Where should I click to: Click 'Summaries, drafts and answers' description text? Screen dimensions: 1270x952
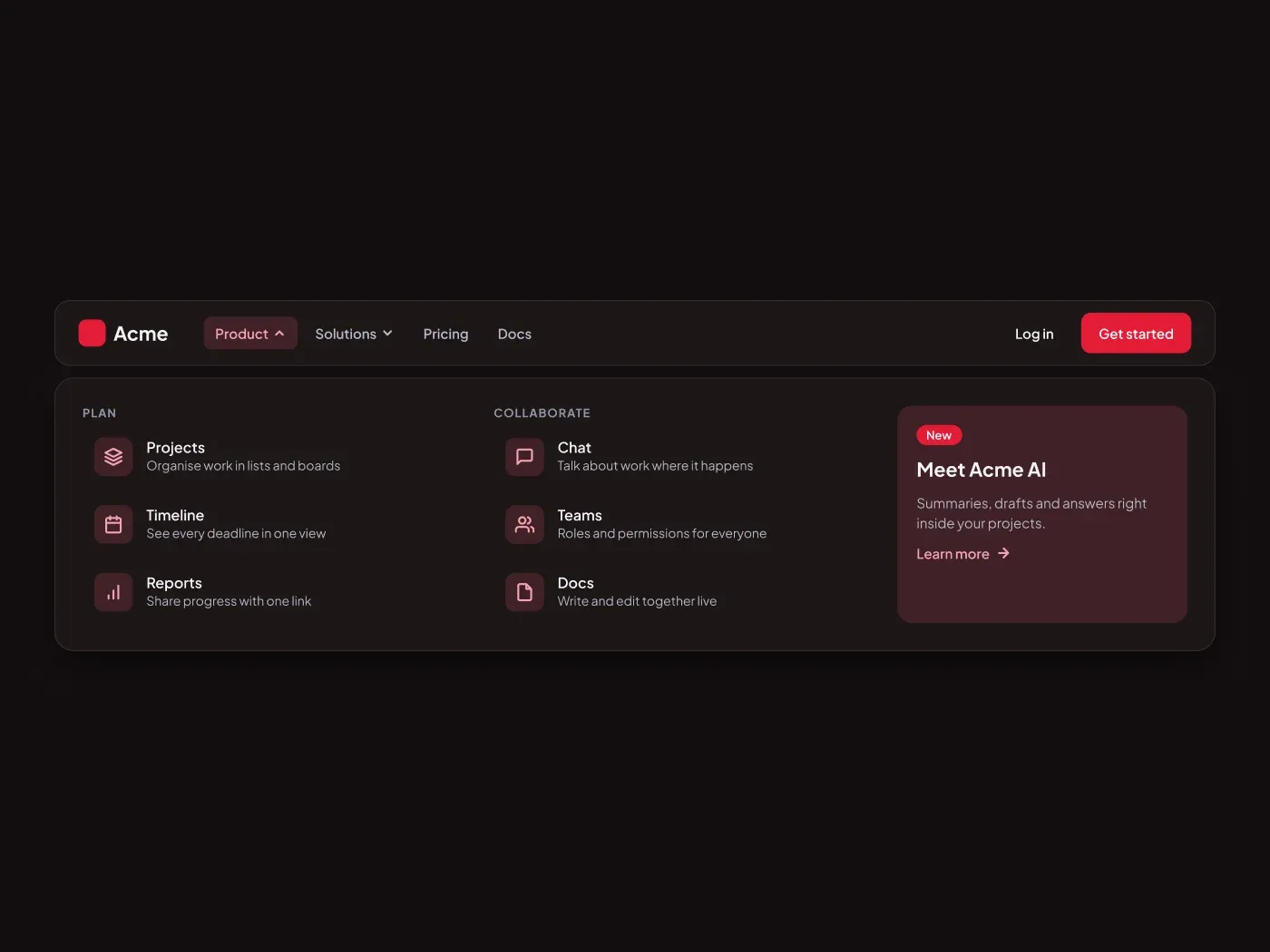tap(1031, 513)
